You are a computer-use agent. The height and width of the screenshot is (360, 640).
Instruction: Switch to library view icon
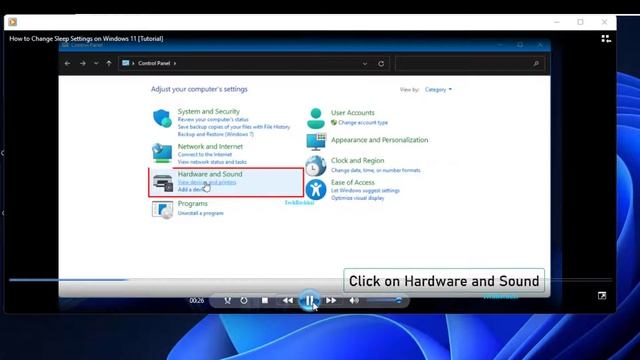coord(606,38)
